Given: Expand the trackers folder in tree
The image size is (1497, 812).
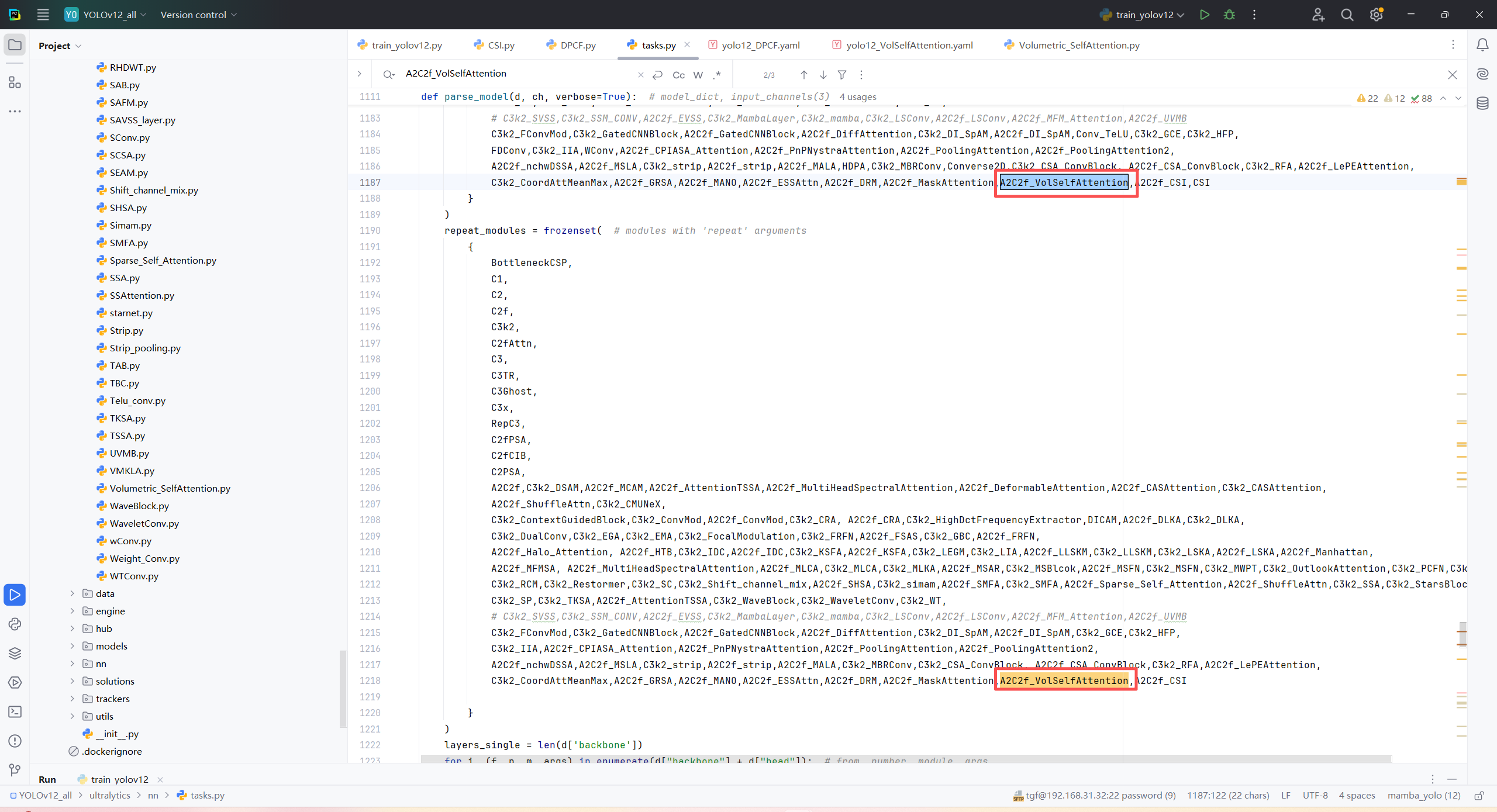Looking at the screenshot, I should tap(73, 699).
